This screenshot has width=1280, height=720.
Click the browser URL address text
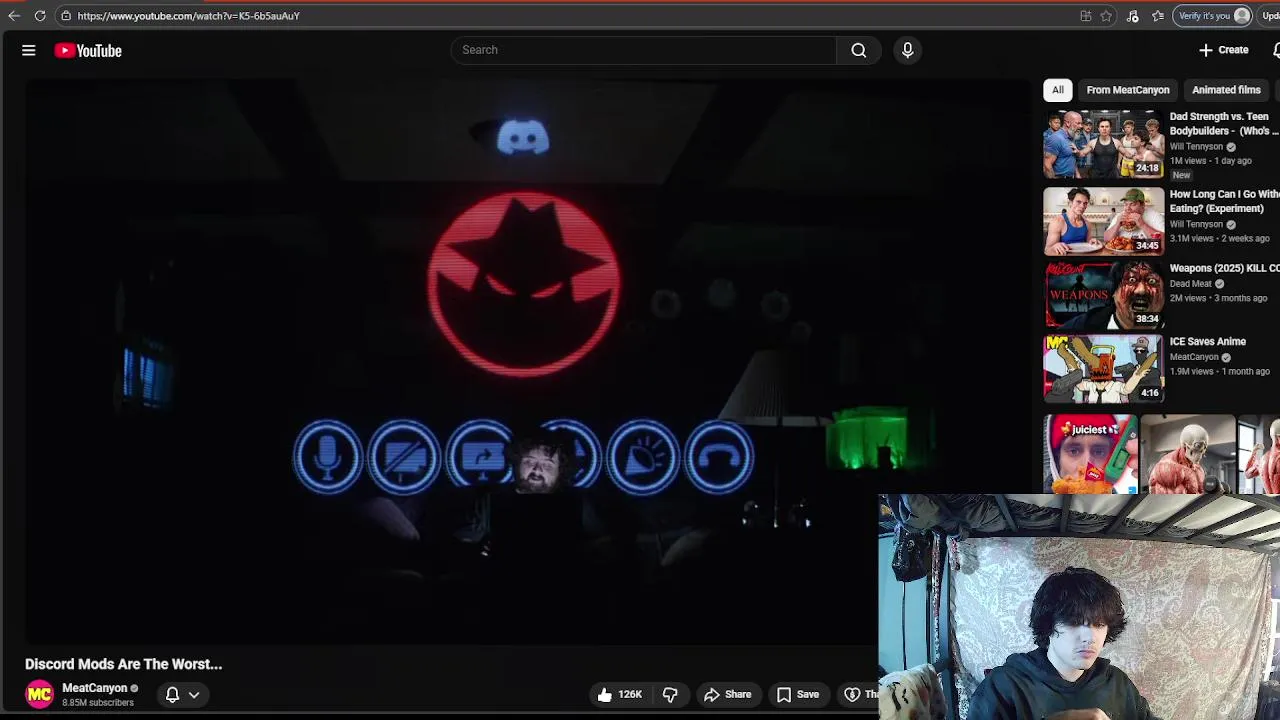pos(188,16)
